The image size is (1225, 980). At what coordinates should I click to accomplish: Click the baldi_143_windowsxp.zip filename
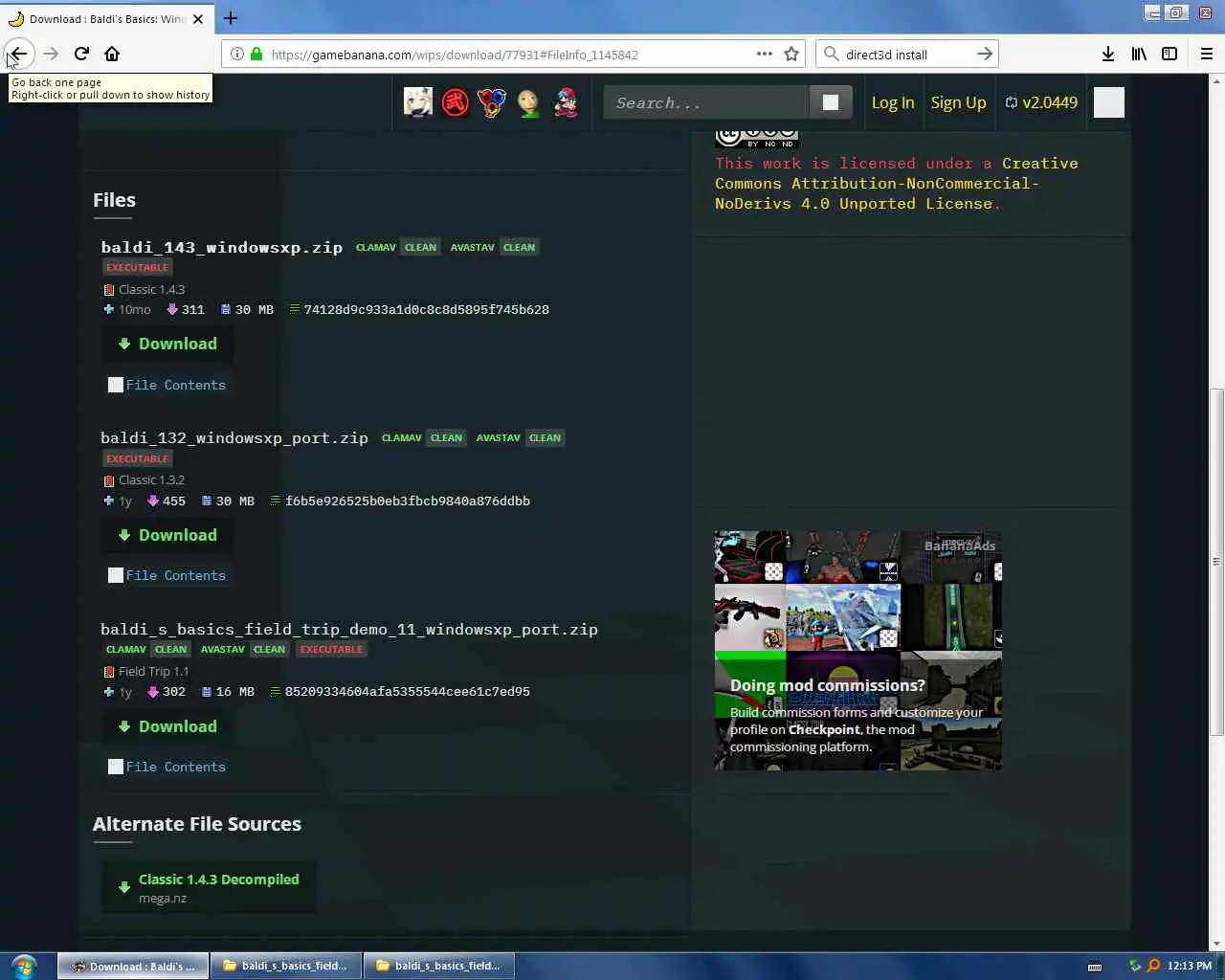point(222,247)
